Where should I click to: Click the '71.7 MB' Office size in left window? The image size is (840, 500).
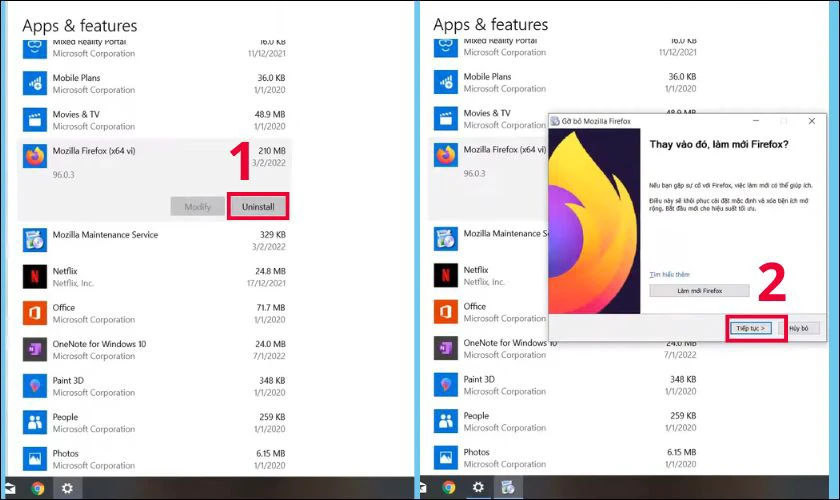(271, 308)
